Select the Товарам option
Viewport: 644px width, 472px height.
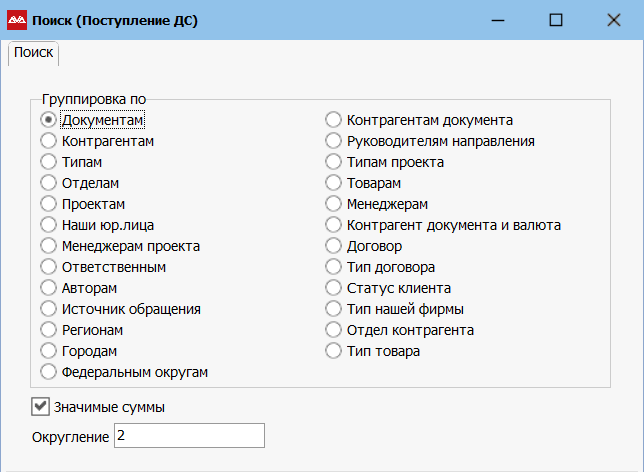(333, 183)
